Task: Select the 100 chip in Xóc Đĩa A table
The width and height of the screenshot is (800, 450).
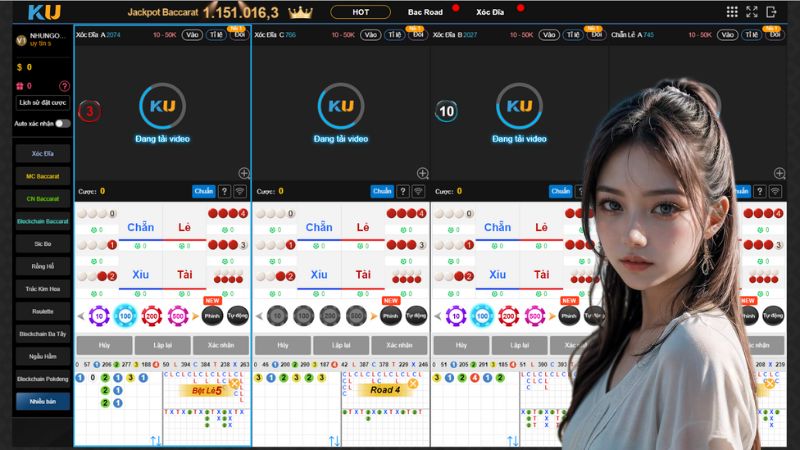Action: click(x=125, y=314)
